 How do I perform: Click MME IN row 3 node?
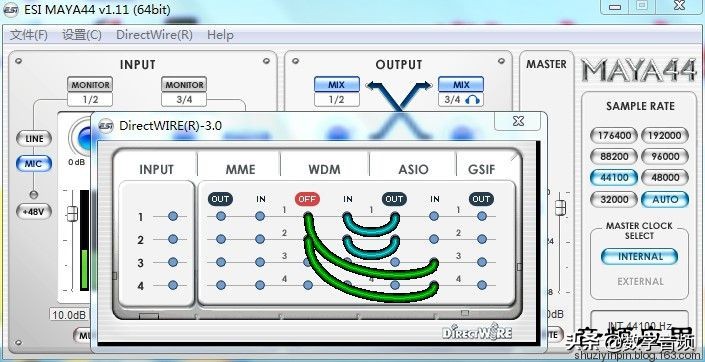pyautogui.click(x=260, y=262)
